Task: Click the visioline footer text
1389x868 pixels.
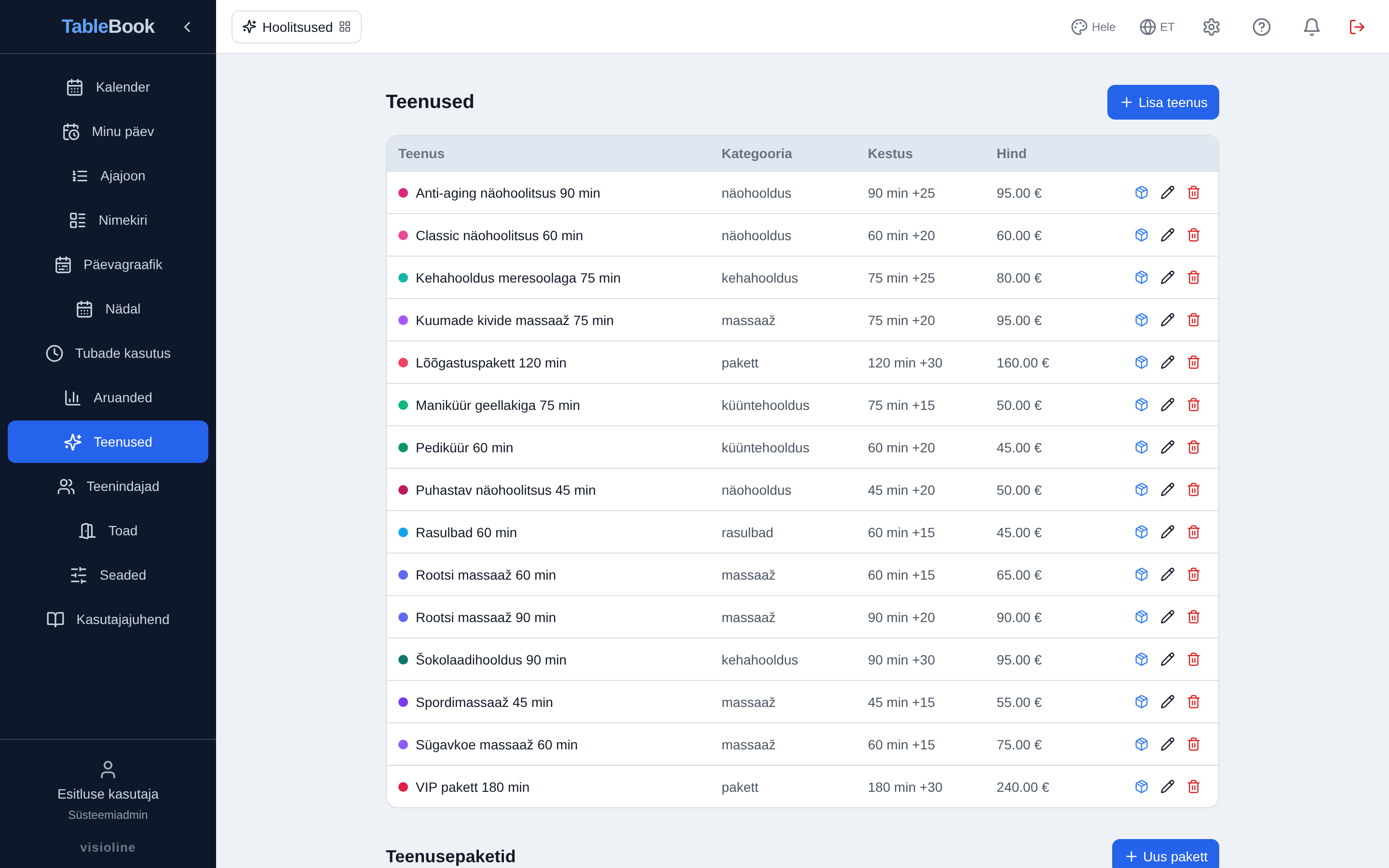Action: point(108,847)
